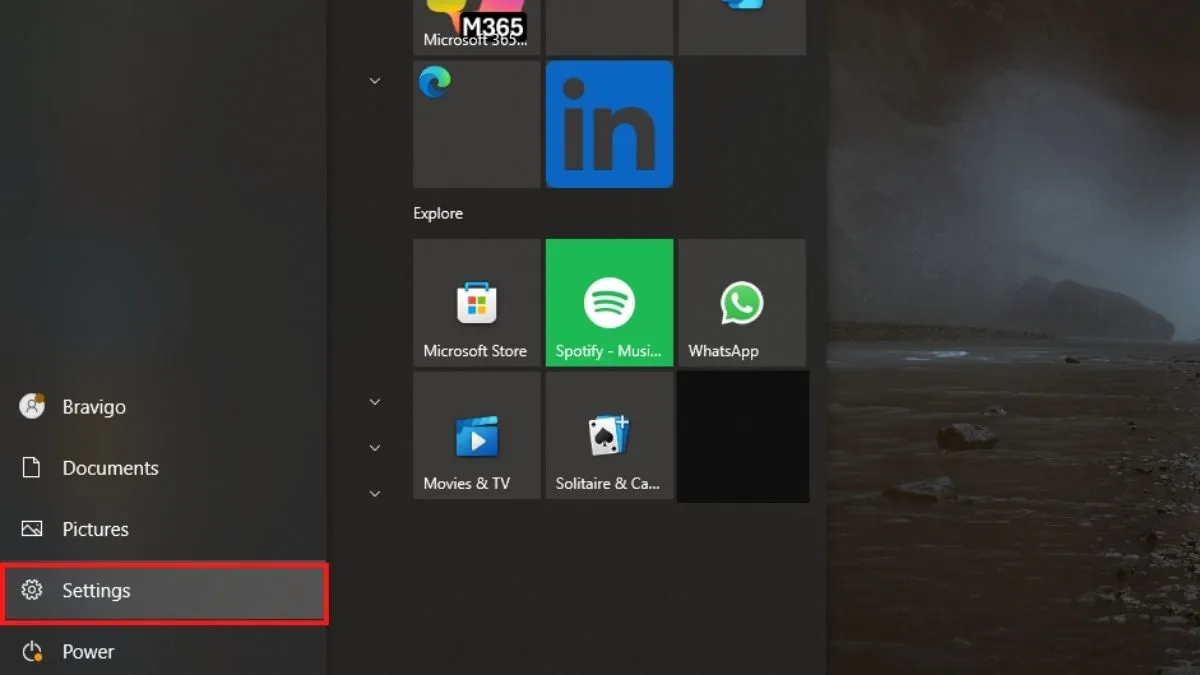Click the Power icon in the sidebar
Viewport: 1200px width, 675px height.
pos(32,651)
